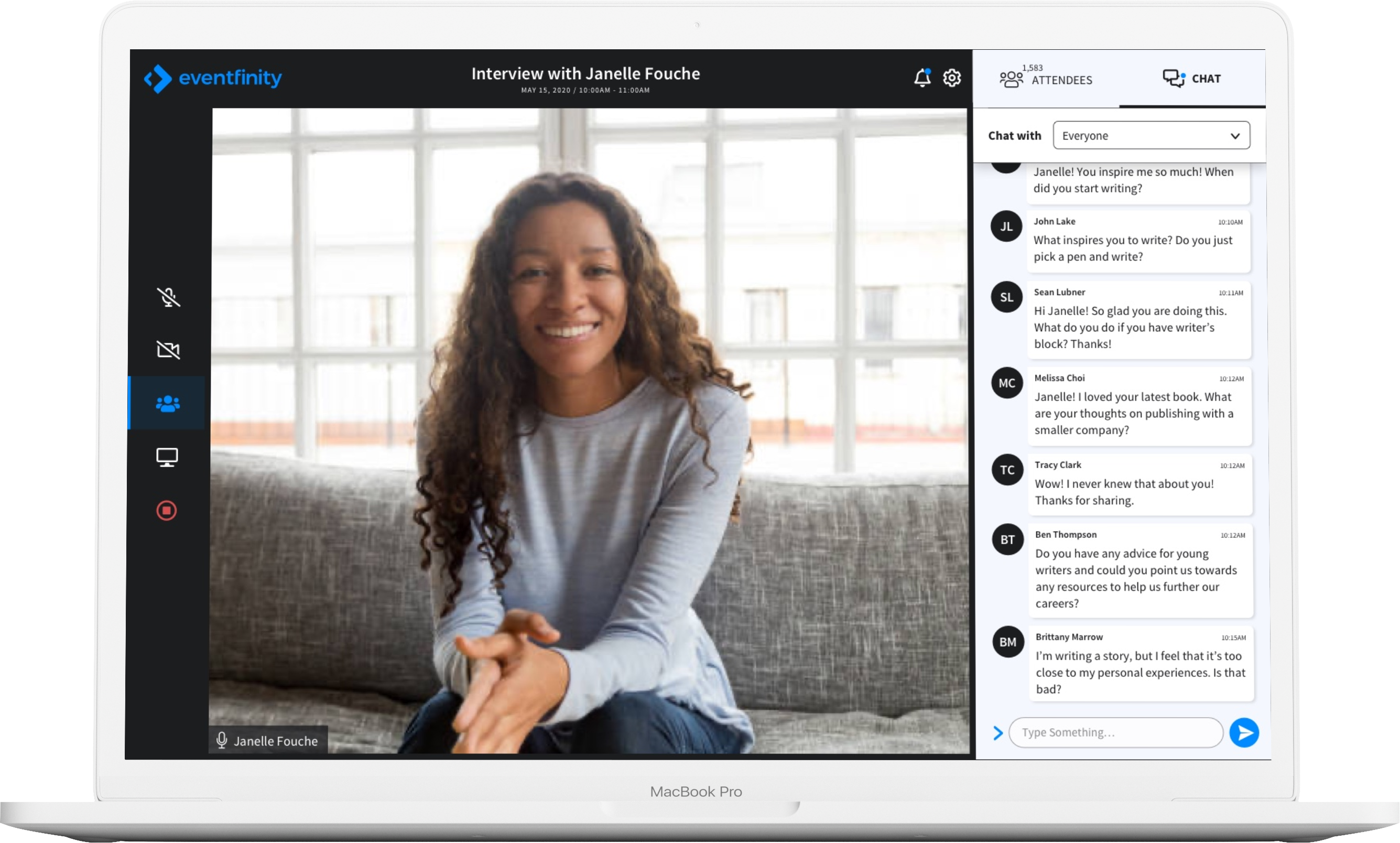Click the name Brittany Marrow in chat
This screenshot has height=843, width=1400.
(1069, 637)
